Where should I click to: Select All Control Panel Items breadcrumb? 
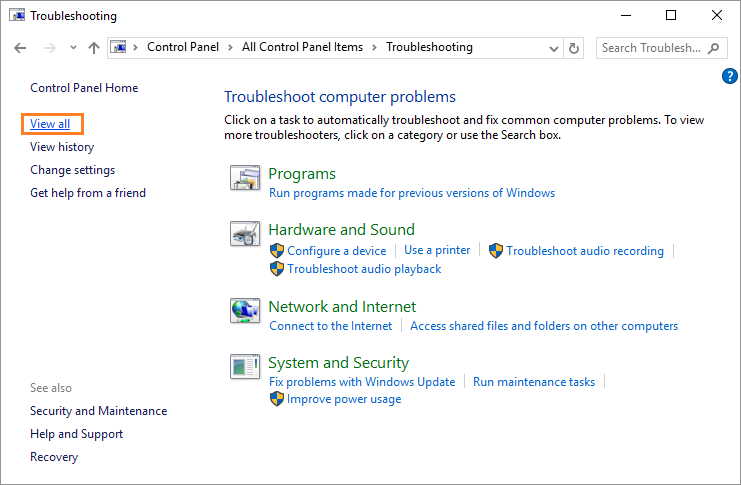click(302, 47)
